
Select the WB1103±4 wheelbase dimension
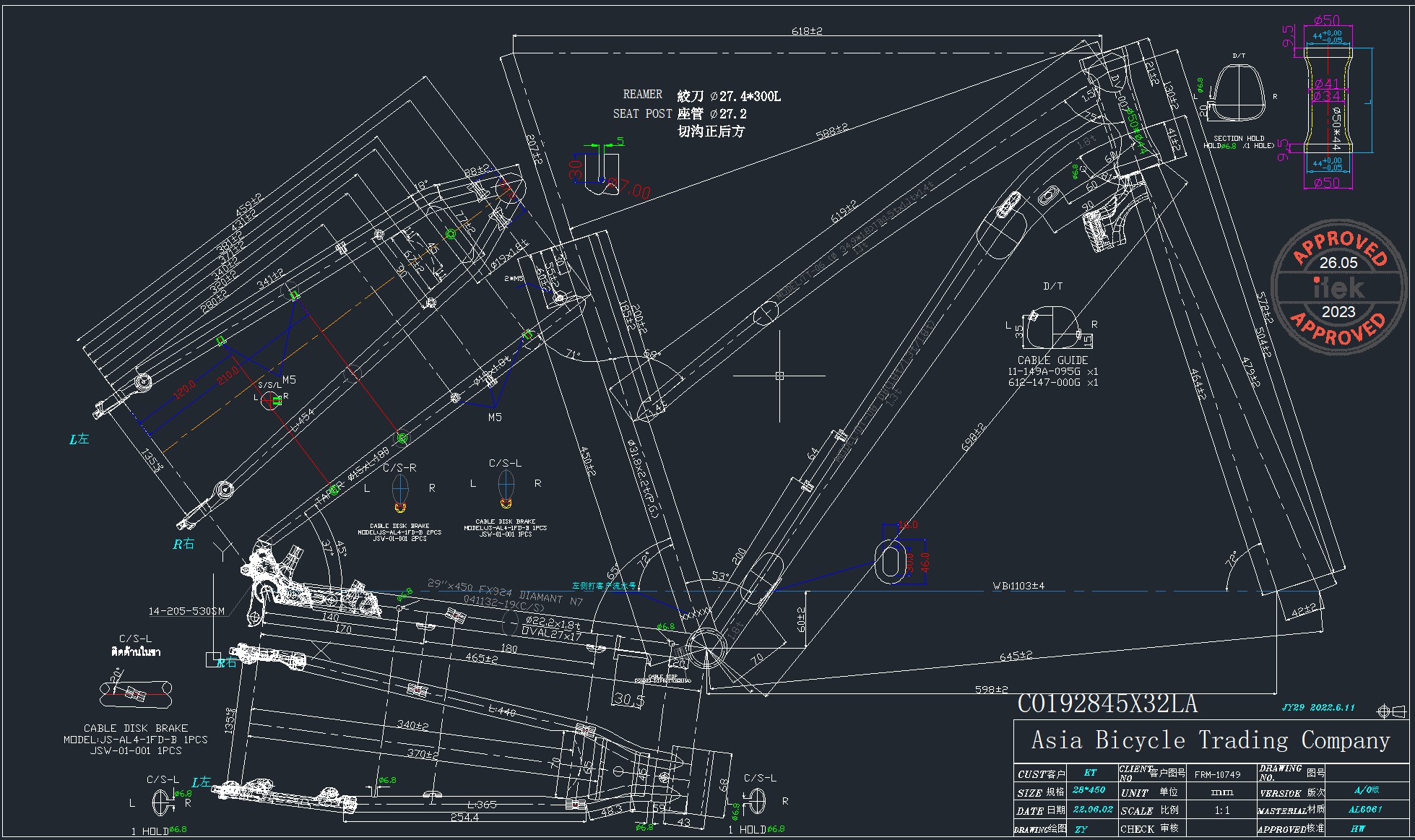tap(1018, 586)
